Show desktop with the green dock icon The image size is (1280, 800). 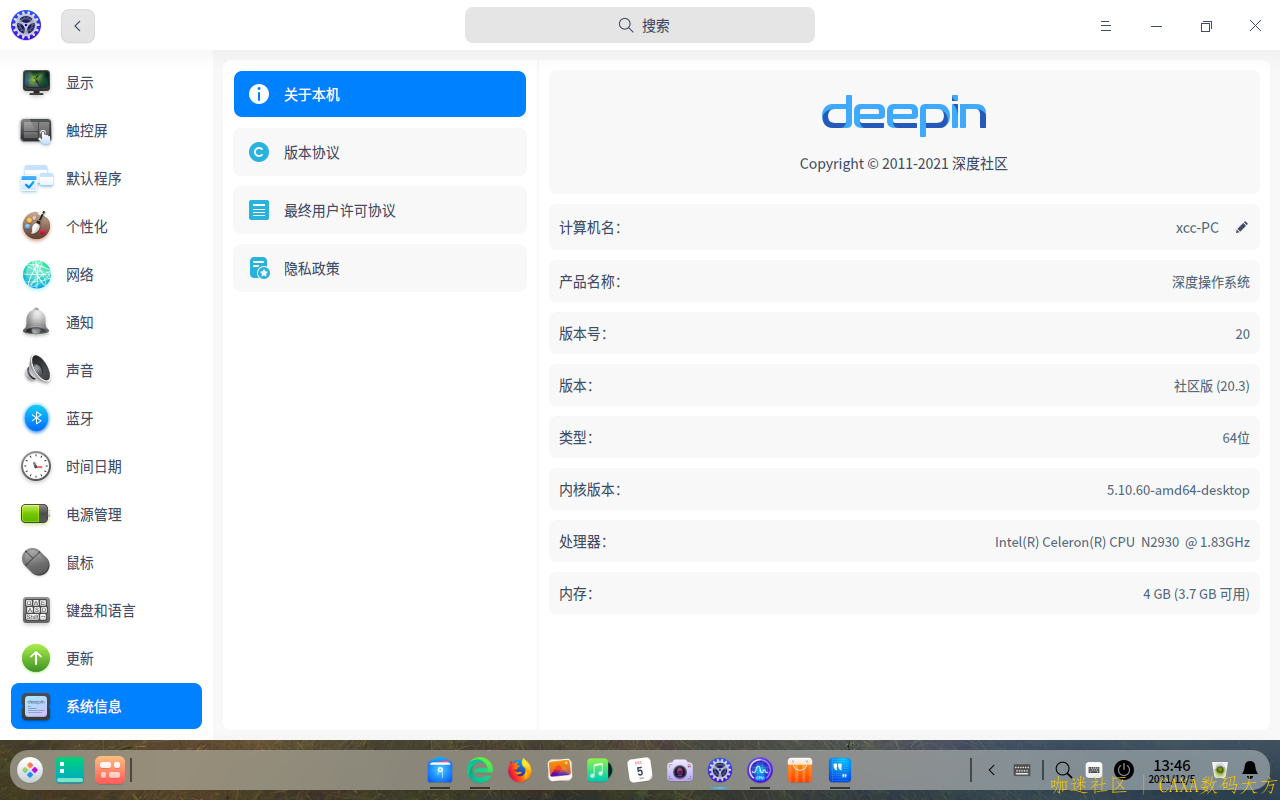pos(70,770)
